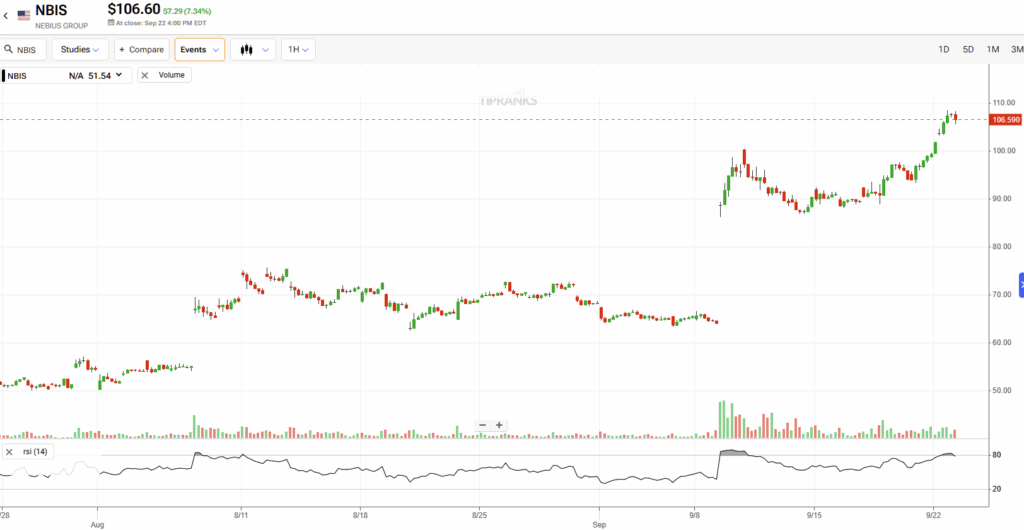Click the 9/22 date label on time axis

933,514
